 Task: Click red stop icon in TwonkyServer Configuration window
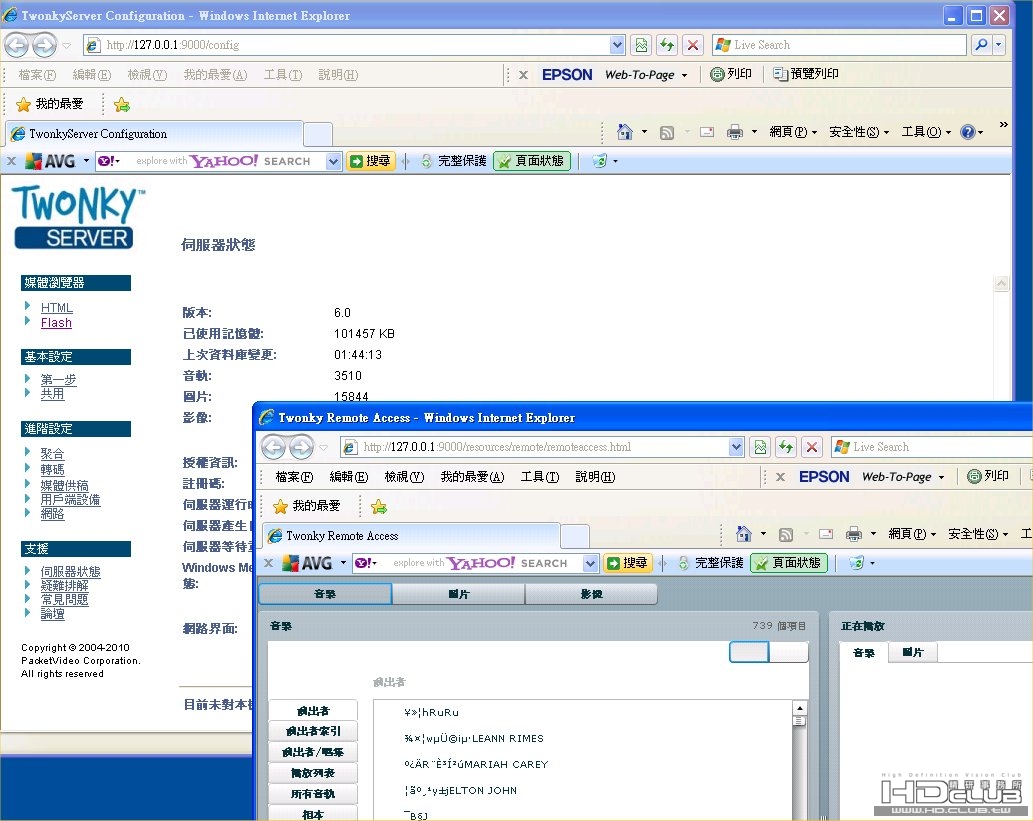click(x=692, y=45)
